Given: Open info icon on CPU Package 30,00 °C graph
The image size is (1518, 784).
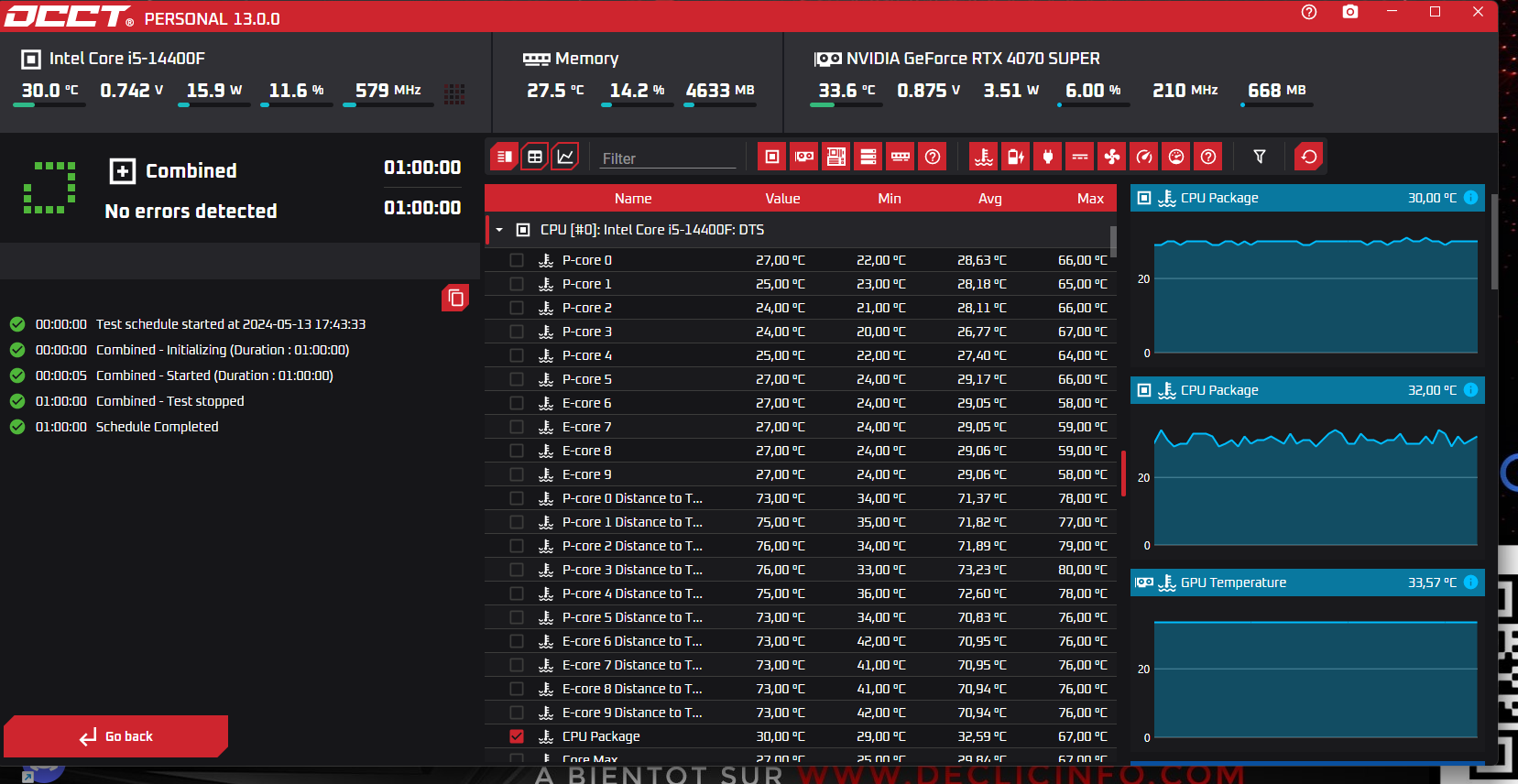Looking at the screenshot, I should (x=1470, y=198).
